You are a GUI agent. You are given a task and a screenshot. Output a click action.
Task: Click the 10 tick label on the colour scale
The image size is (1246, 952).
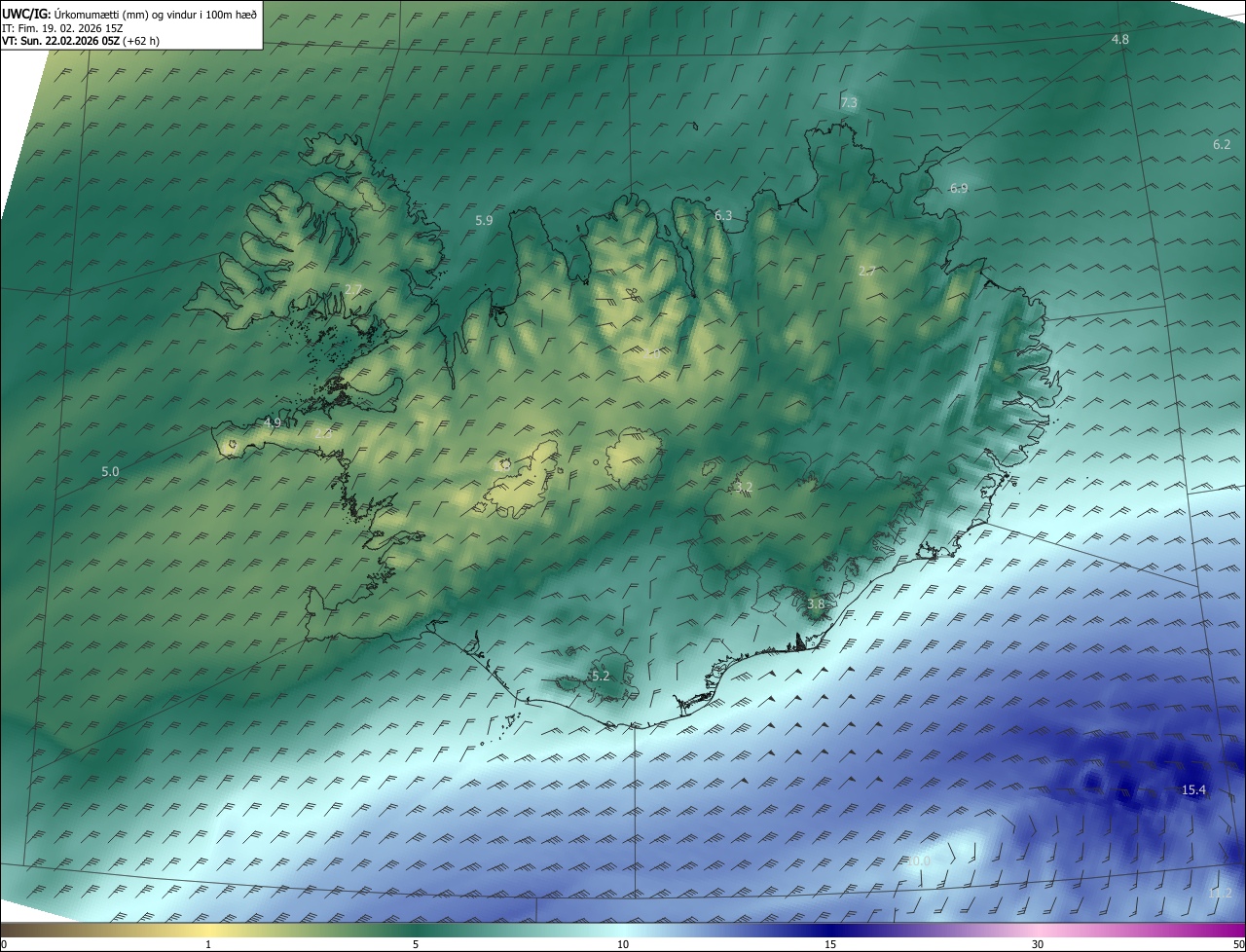623,944
